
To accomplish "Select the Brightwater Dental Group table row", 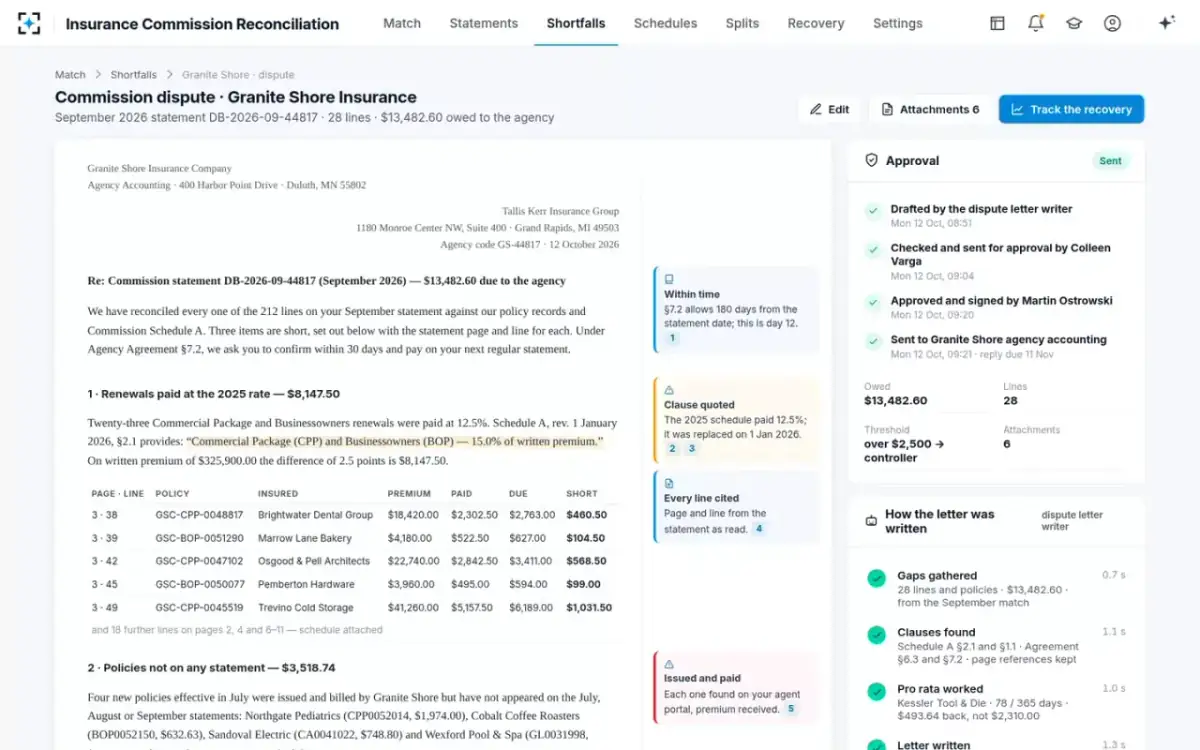I will (x=353, y=515).
